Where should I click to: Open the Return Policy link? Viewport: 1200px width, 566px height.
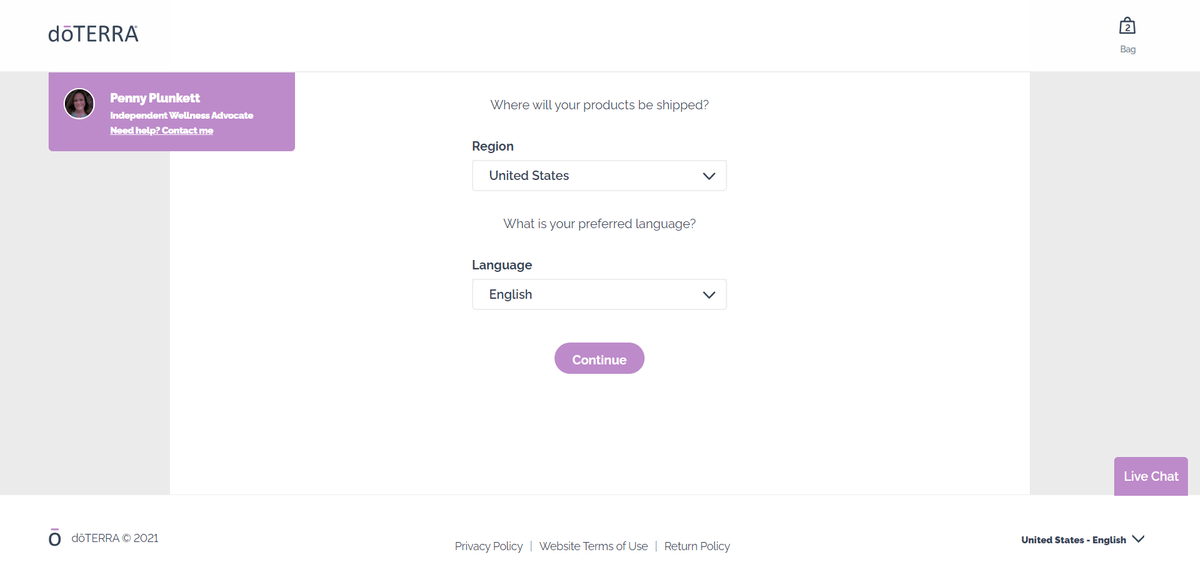point(697,546)
